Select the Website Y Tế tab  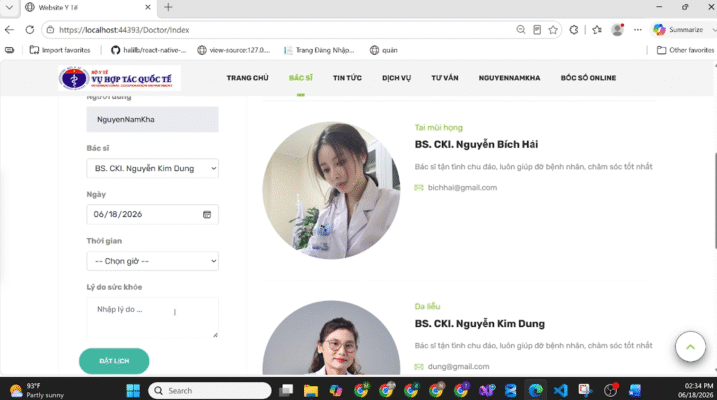[x=87, y=7]
